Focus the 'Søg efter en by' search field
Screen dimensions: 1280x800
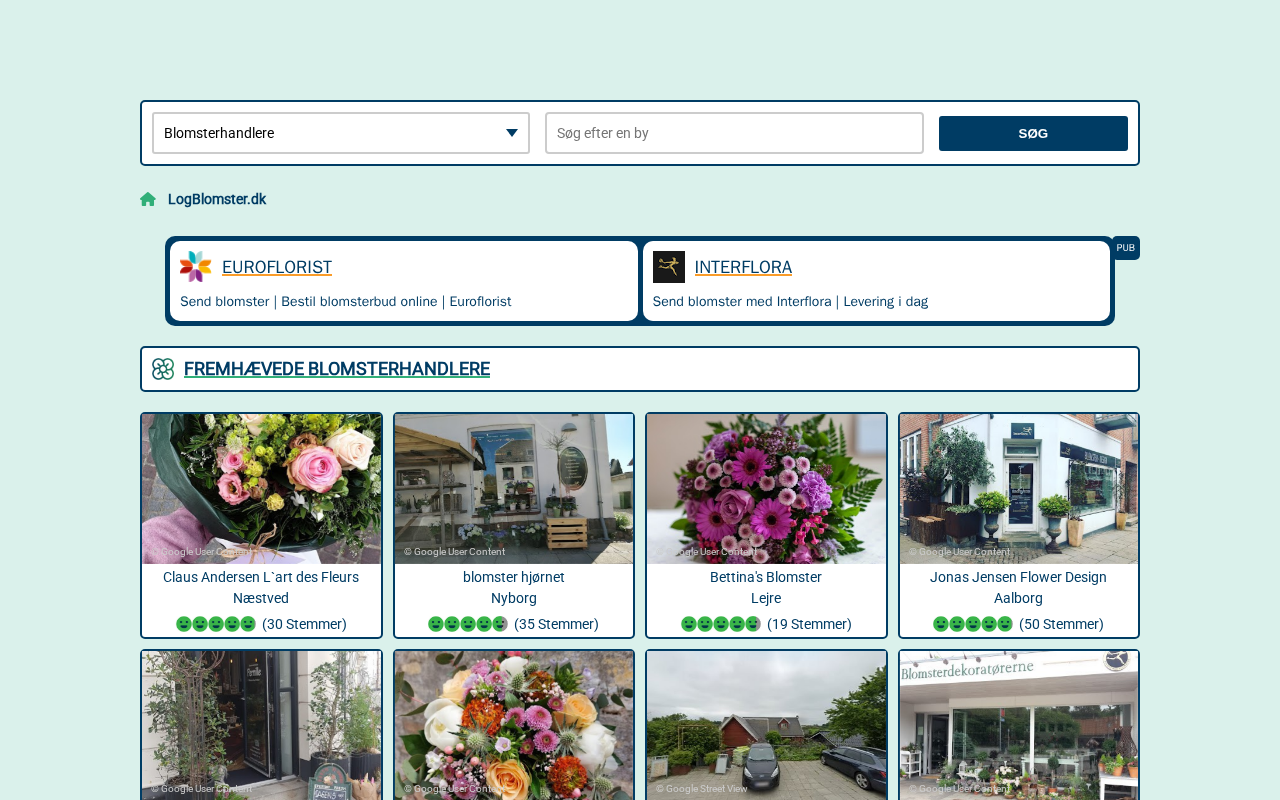tap(734, 133)
